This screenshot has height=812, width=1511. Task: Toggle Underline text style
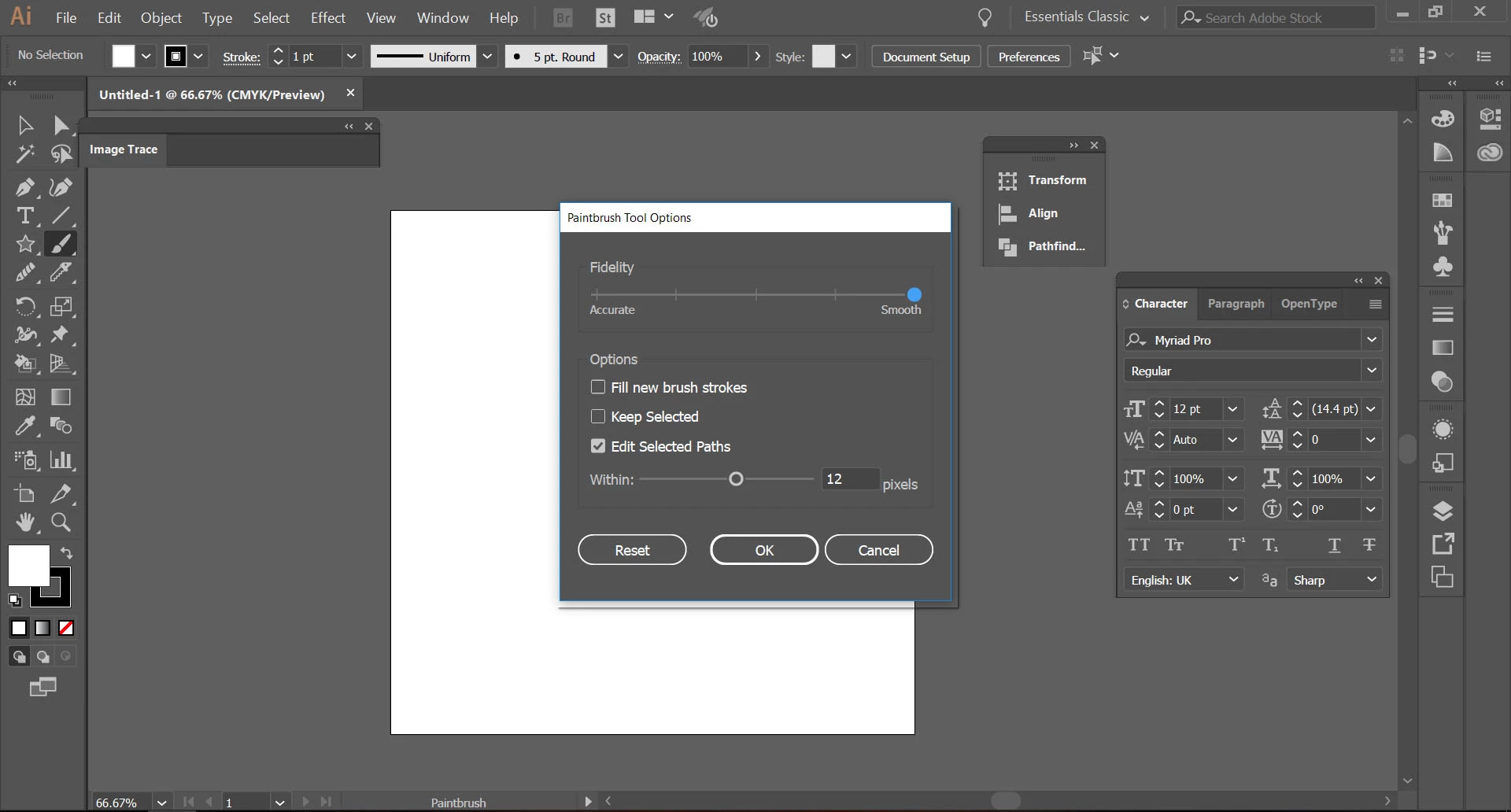pos(1335,544)
